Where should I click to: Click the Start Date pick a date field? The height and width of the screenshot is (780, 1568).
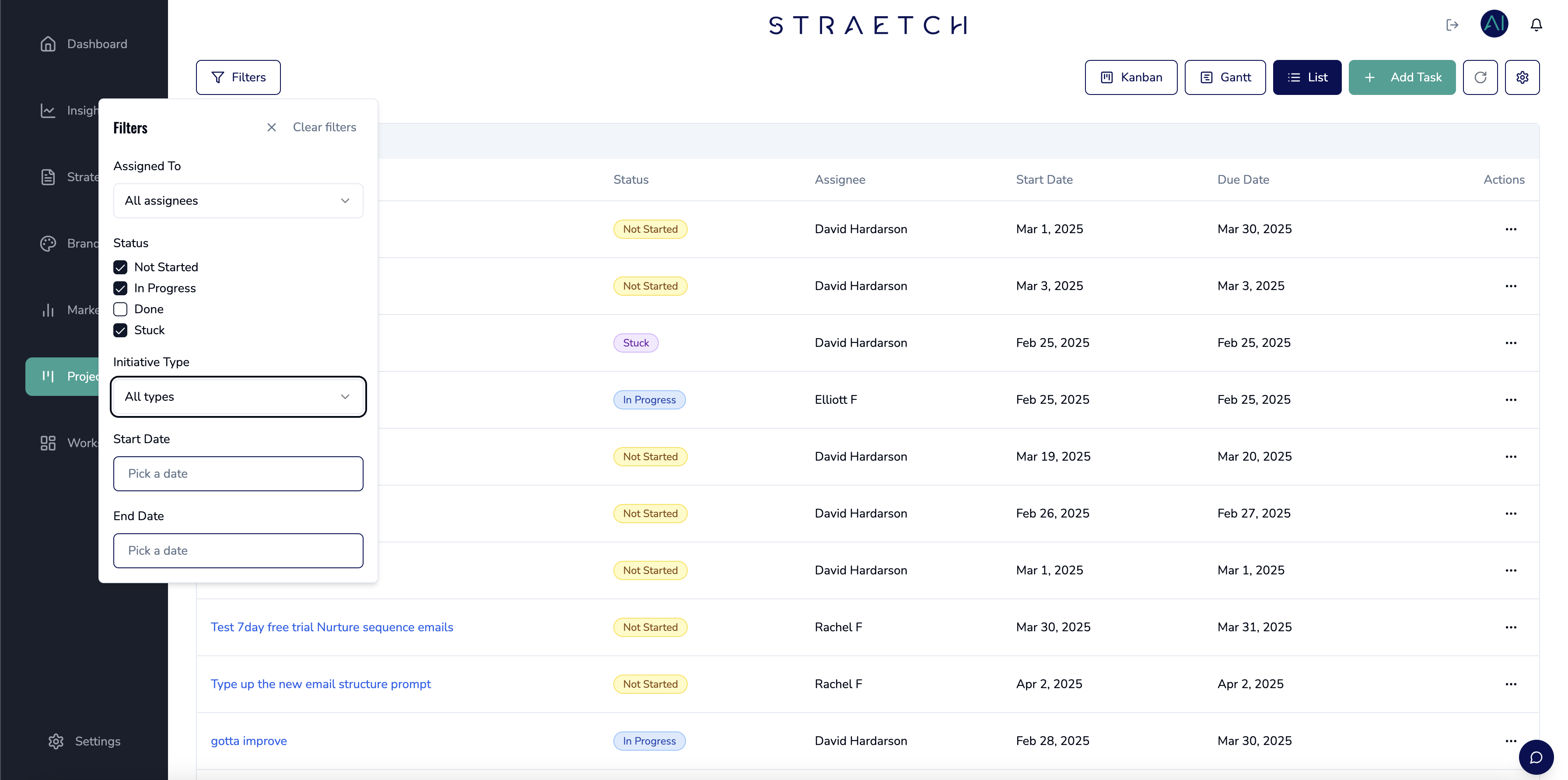tap(238, 473)
